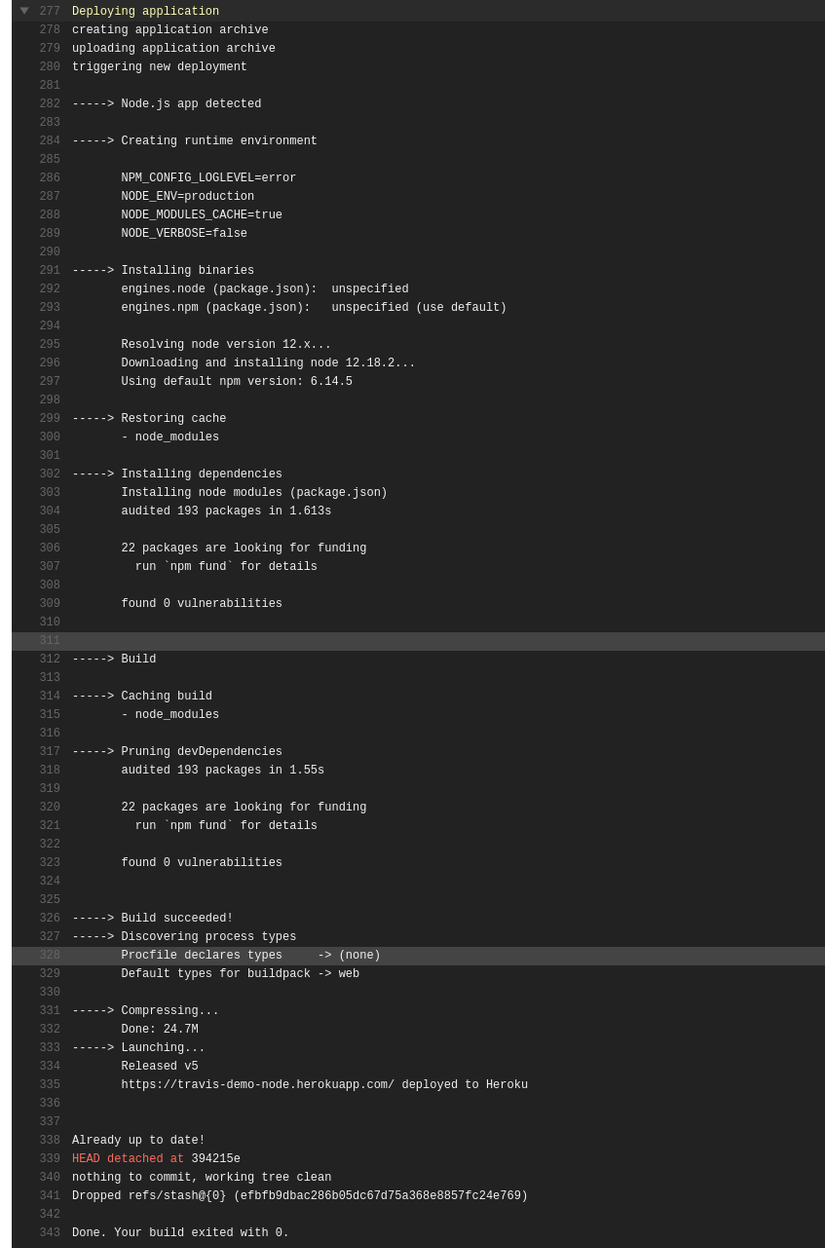Click line number 328 in the gutter

(x=50, y=956)
